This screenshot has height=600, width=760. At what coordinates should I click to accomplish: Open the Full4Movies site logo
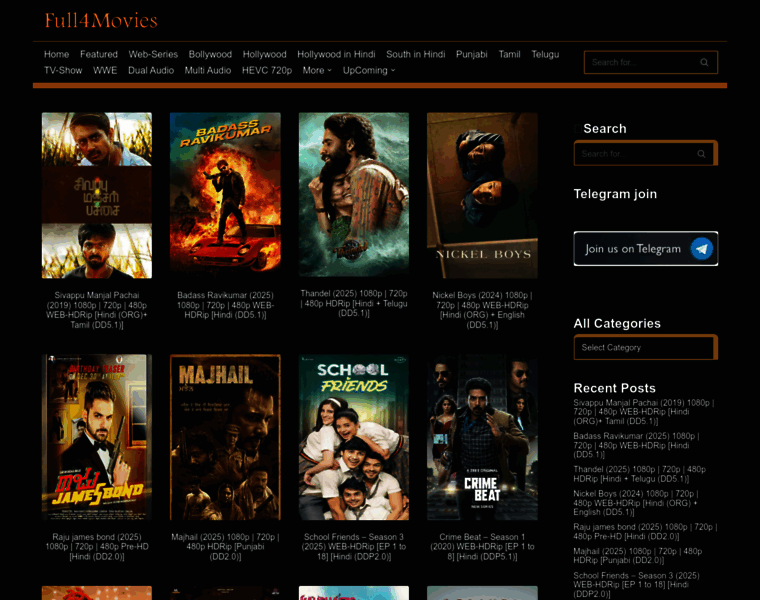tap(101, 20)
